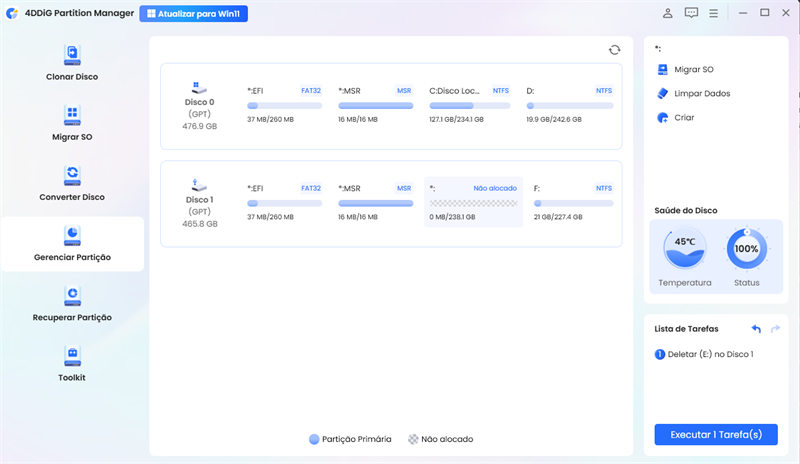Click Criar in the right panel
Viewport: 800px width, 464px height.
[683, 117]
